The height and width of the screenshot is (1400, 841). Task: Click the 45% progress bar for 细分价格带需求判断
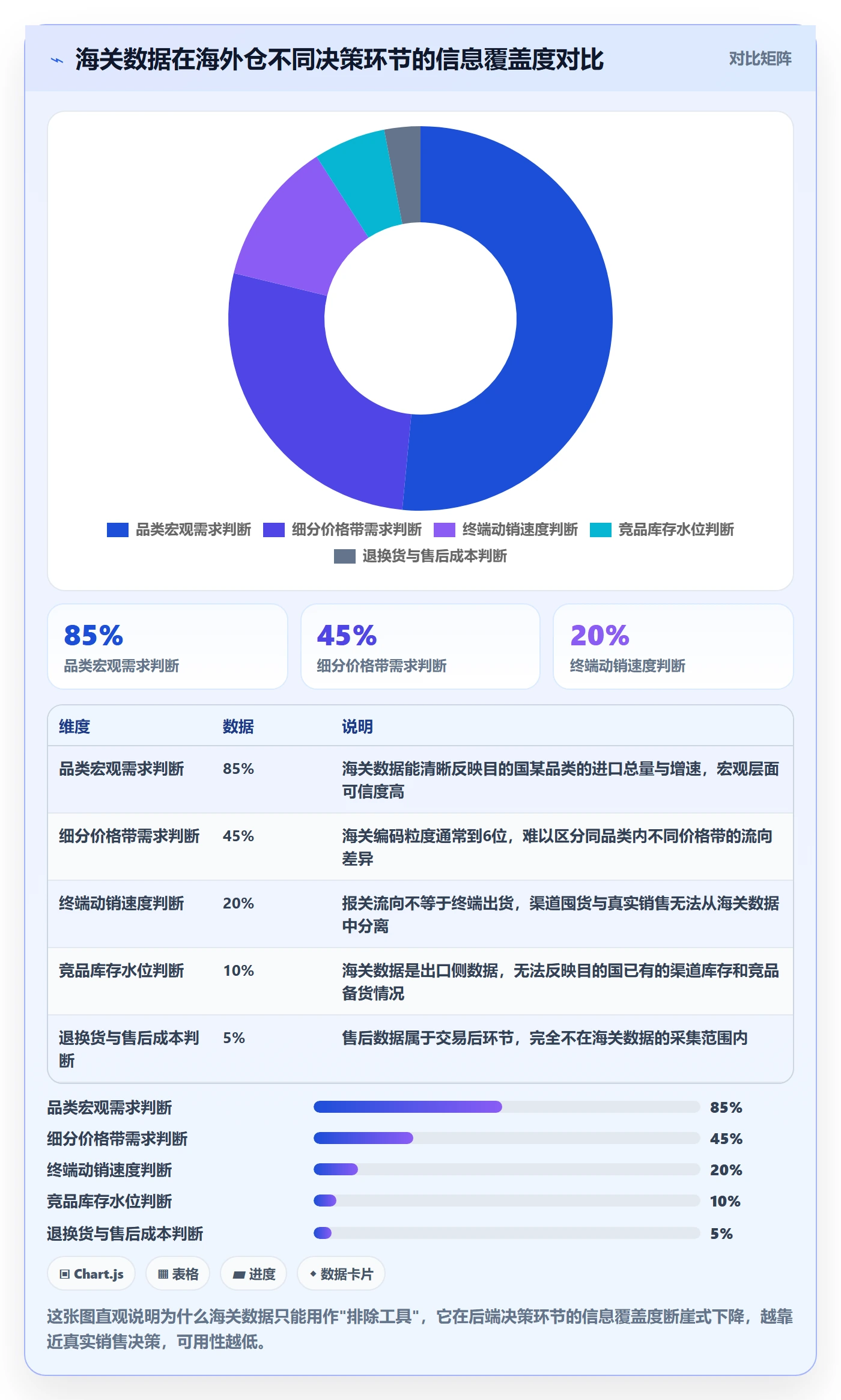coord(507,1138)
